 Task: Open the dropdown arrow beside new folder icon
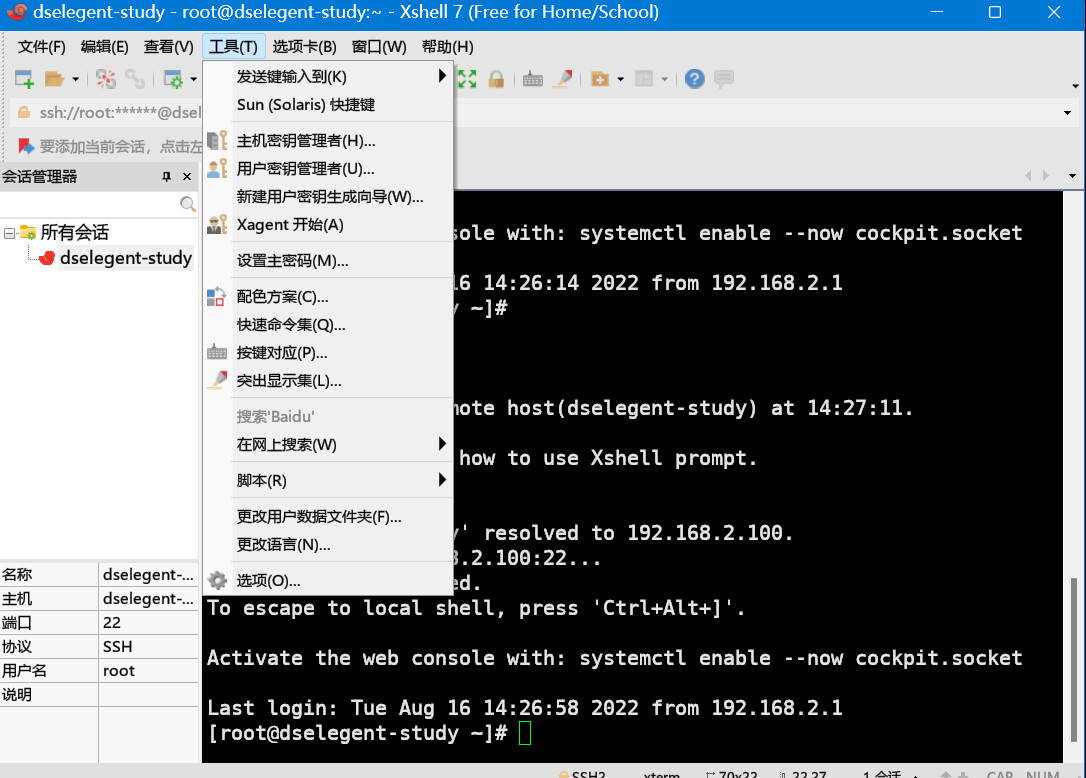(620, 80)
